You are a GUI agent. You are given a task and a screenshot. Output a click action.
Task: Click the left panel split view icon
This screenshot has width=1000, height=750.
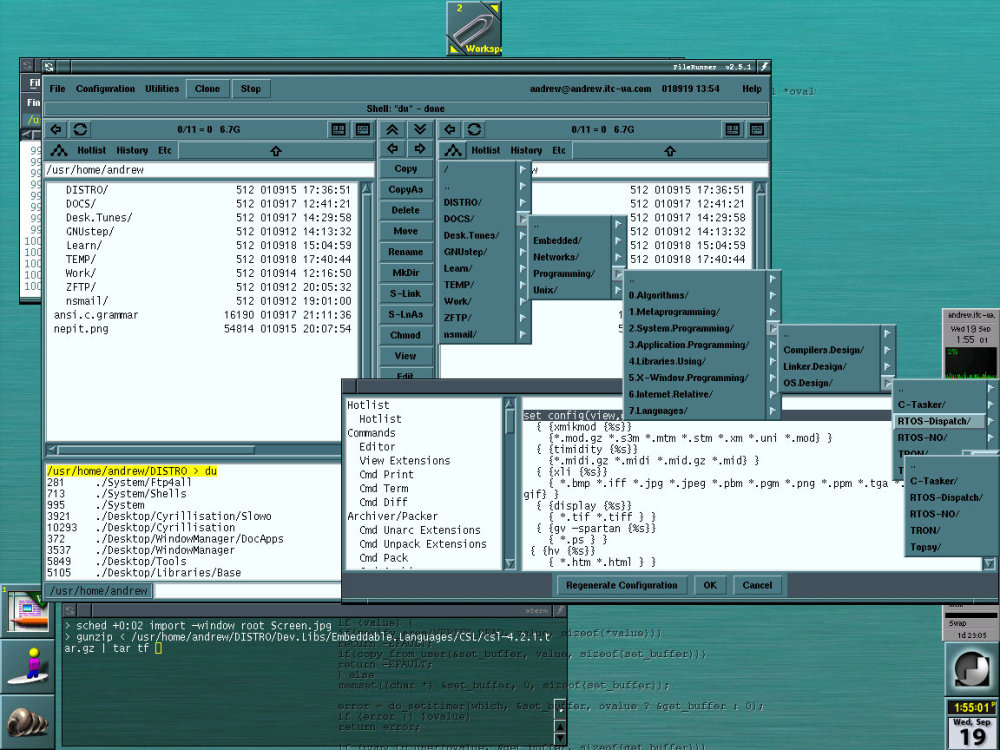point(339,129)
